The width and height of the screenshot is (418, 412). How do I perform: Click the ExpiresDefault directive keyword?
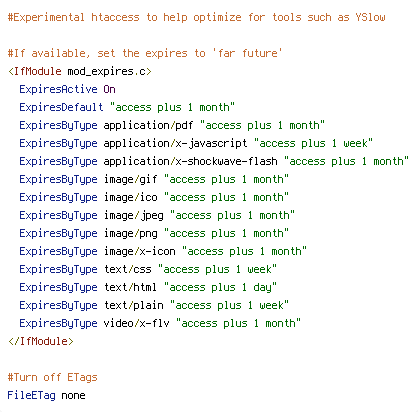tap(61, 107)
